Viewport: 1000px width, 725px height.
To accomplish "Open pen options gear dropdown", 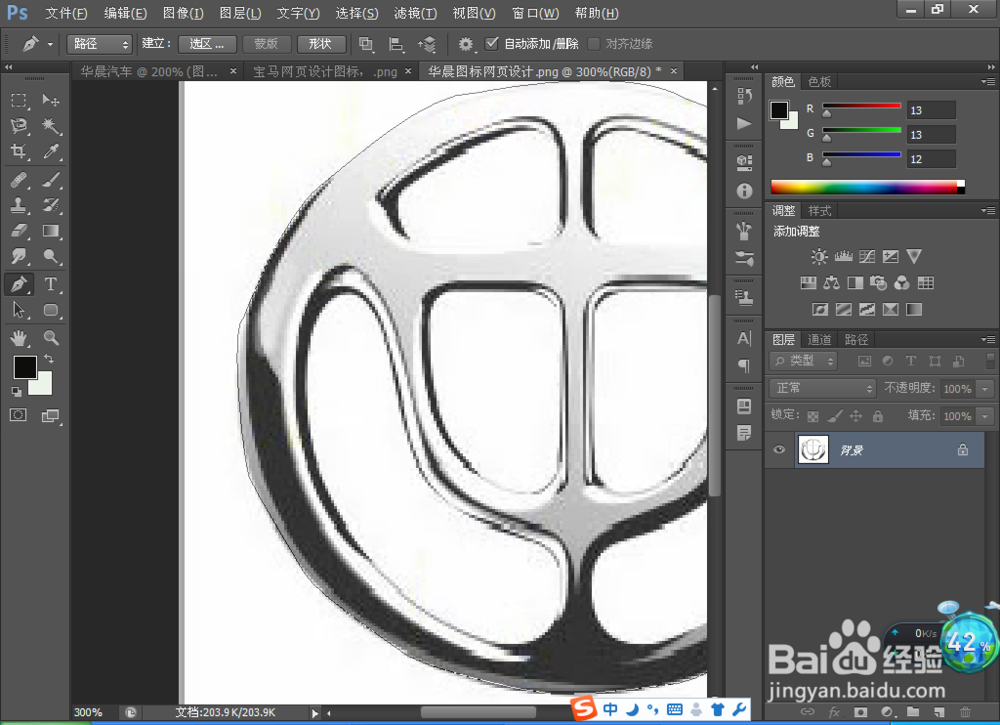I will (466, 44).
